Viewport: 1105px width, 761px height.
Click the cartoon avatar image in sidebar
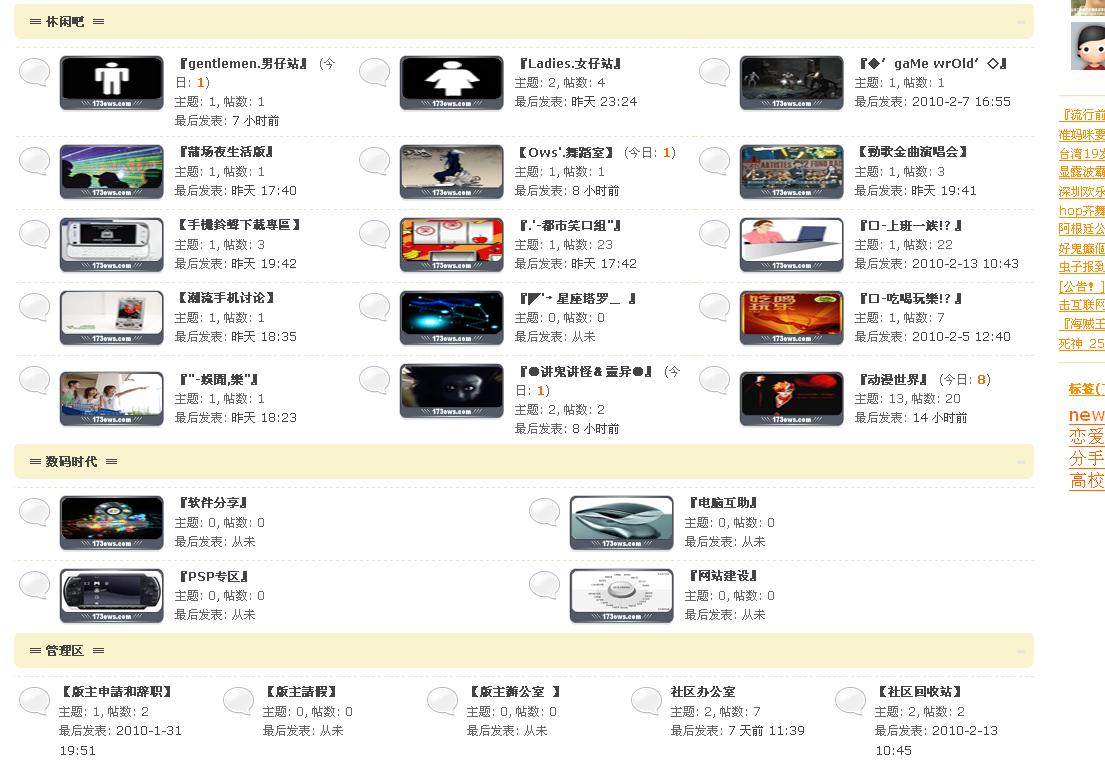tap(1088, 46)
